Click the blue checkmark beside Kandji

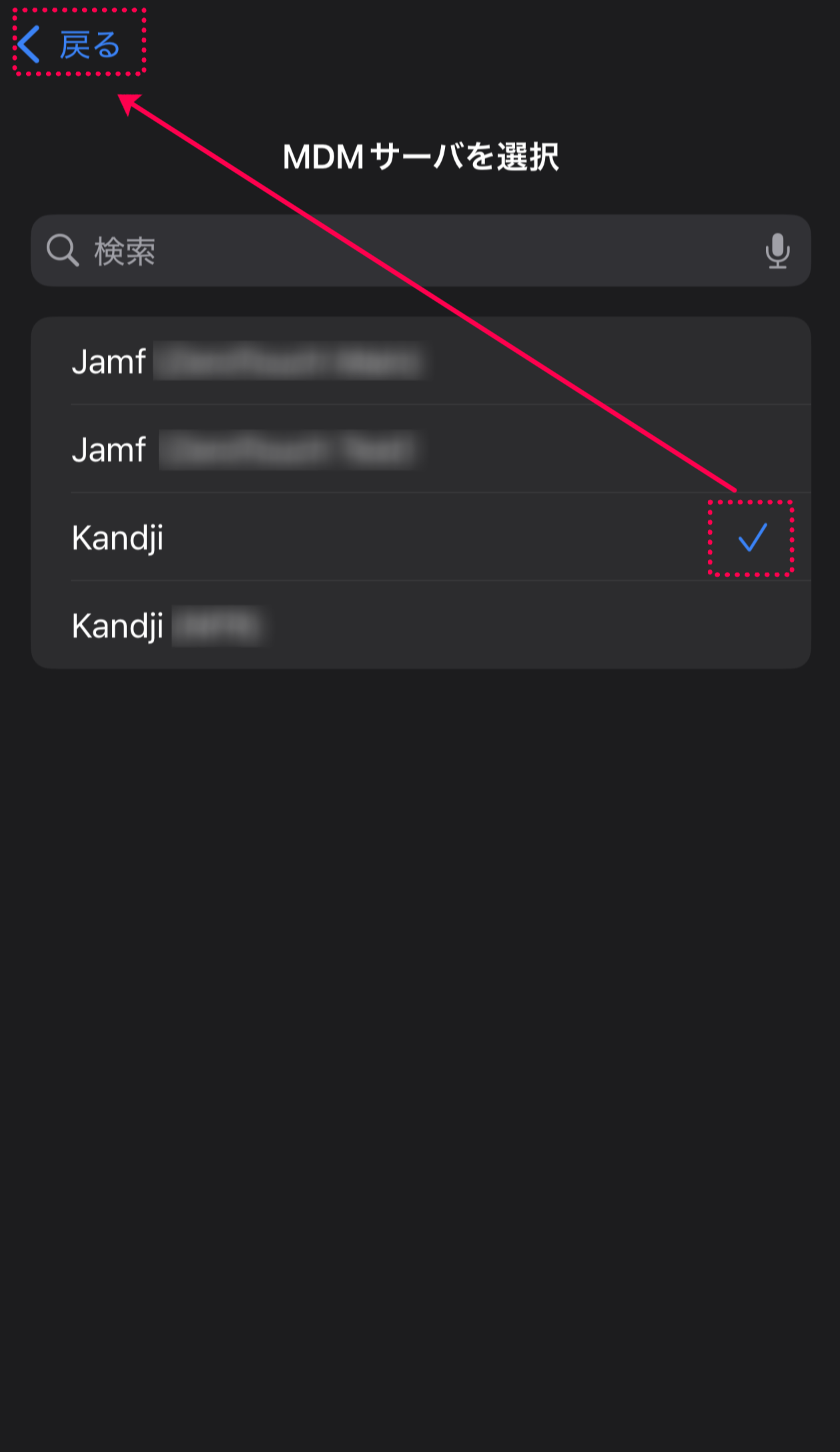tap(753, 537)
